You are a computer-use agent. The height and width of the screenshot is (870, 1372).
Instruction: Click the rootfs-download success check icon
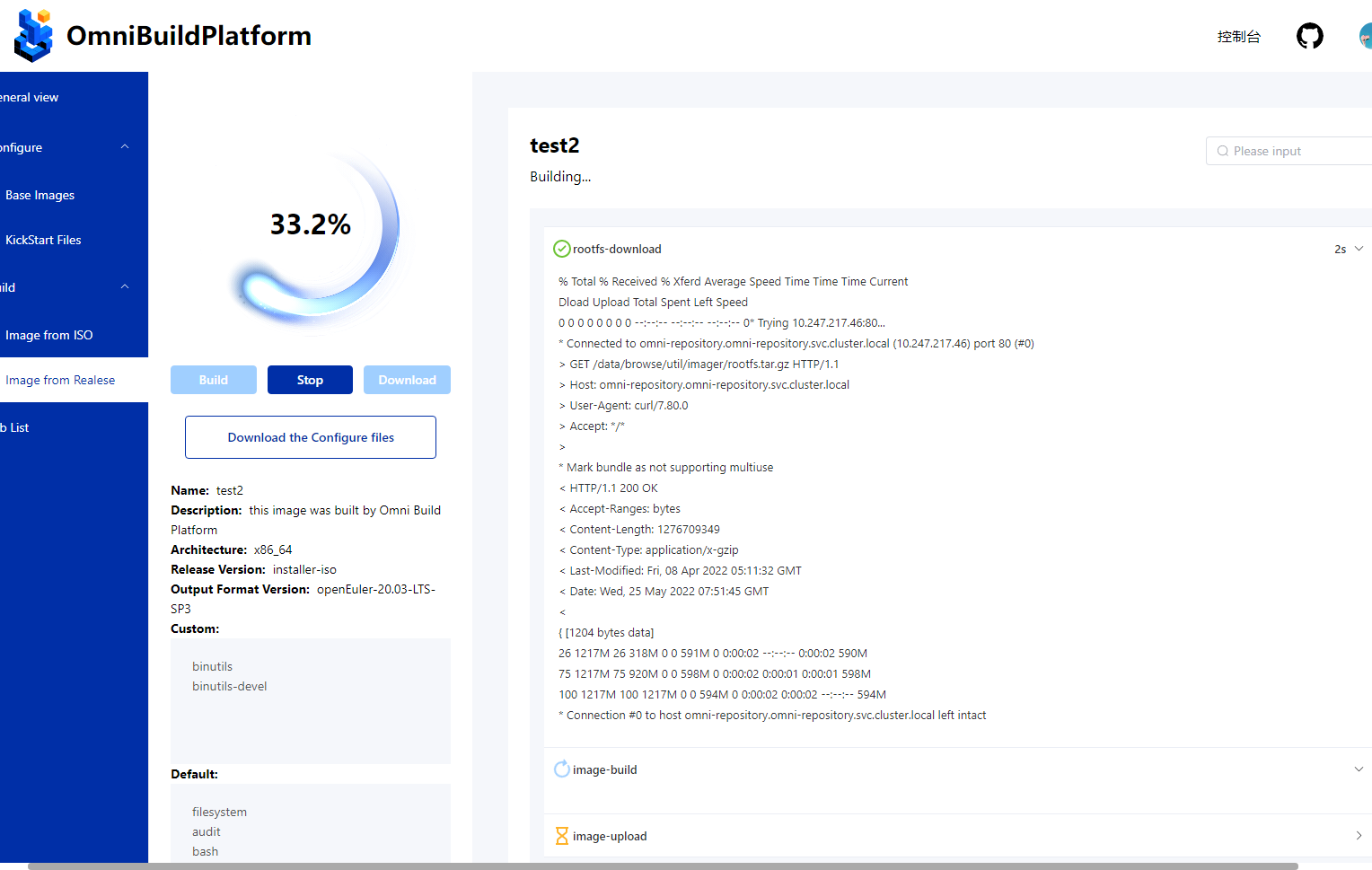(x=561, y=249)
